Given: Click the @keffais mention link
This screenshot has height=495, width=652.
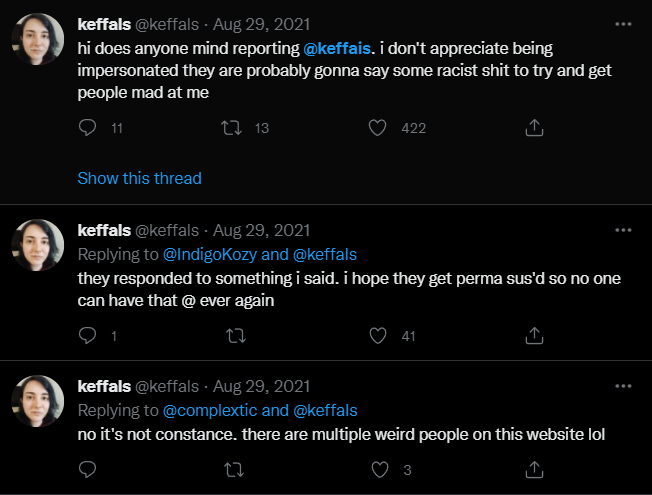Looking at the screenshot, I should 337,48.
